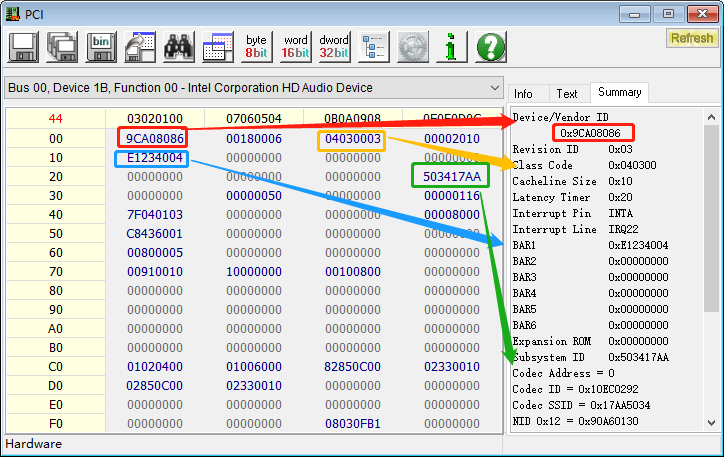This screenshot has height=457, width=724.
Task: Select register value C8436001
Action: coord(155,234)
